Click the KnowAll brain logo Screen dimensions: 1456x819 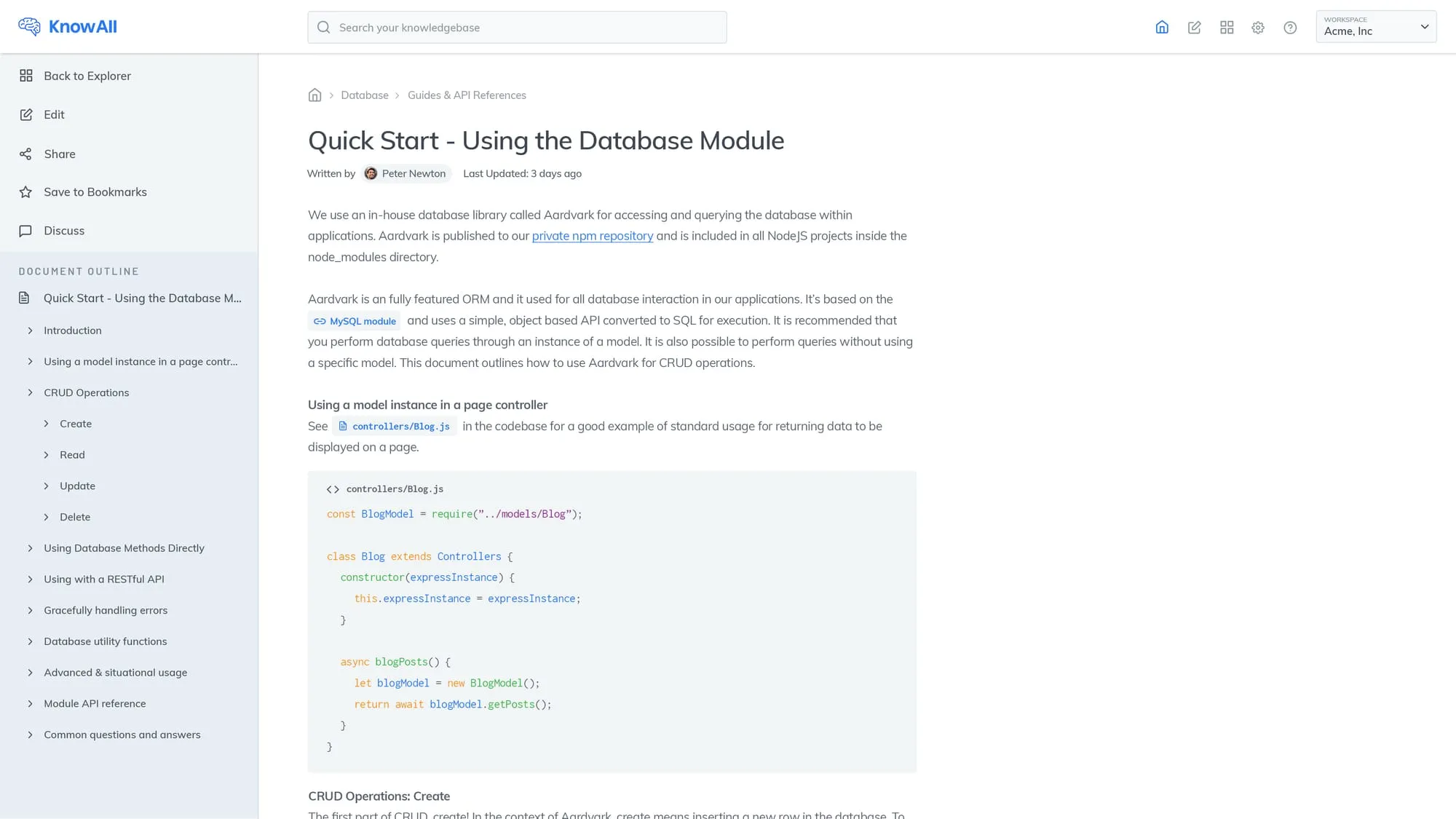click(29, 26)
